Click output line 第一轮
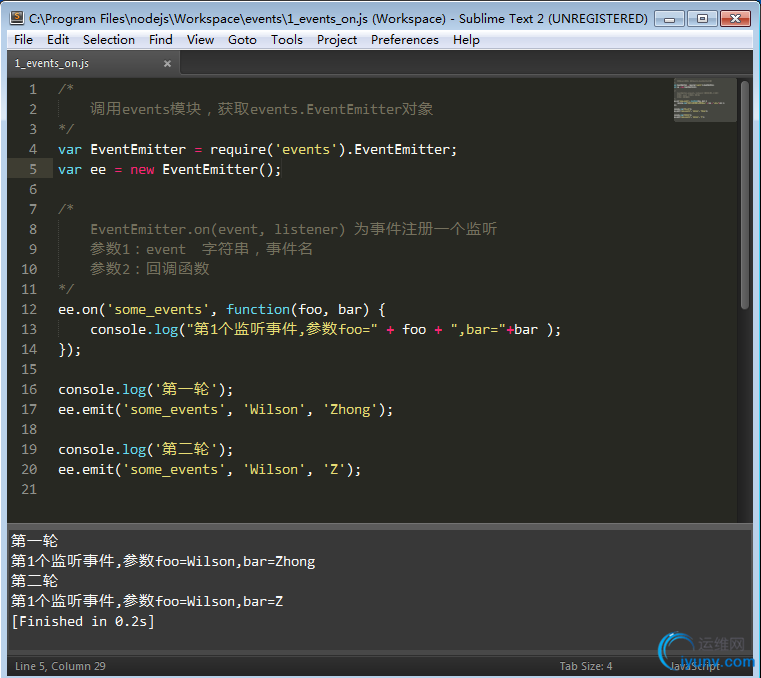Image resolution: width=761 pixels, height=678 pixels. tap(34, 541)
